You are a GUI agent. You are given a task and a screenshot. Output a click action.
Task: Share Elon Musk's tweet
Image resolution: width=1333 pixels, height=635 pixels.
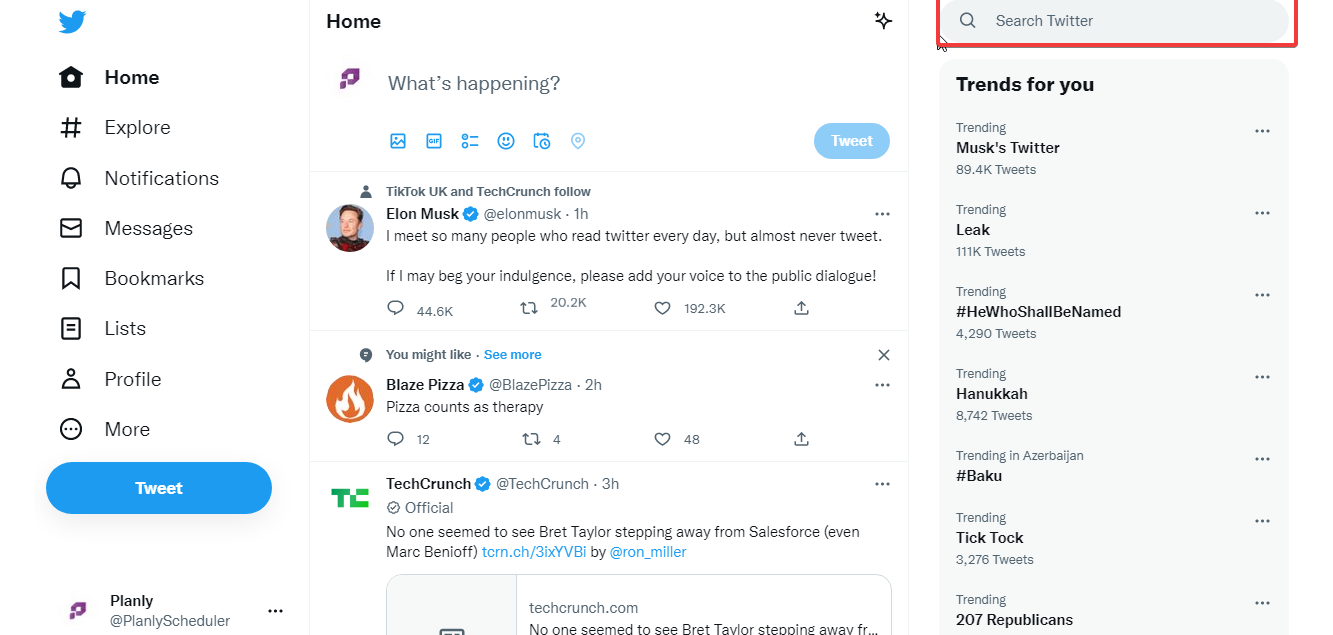(801, 309)
